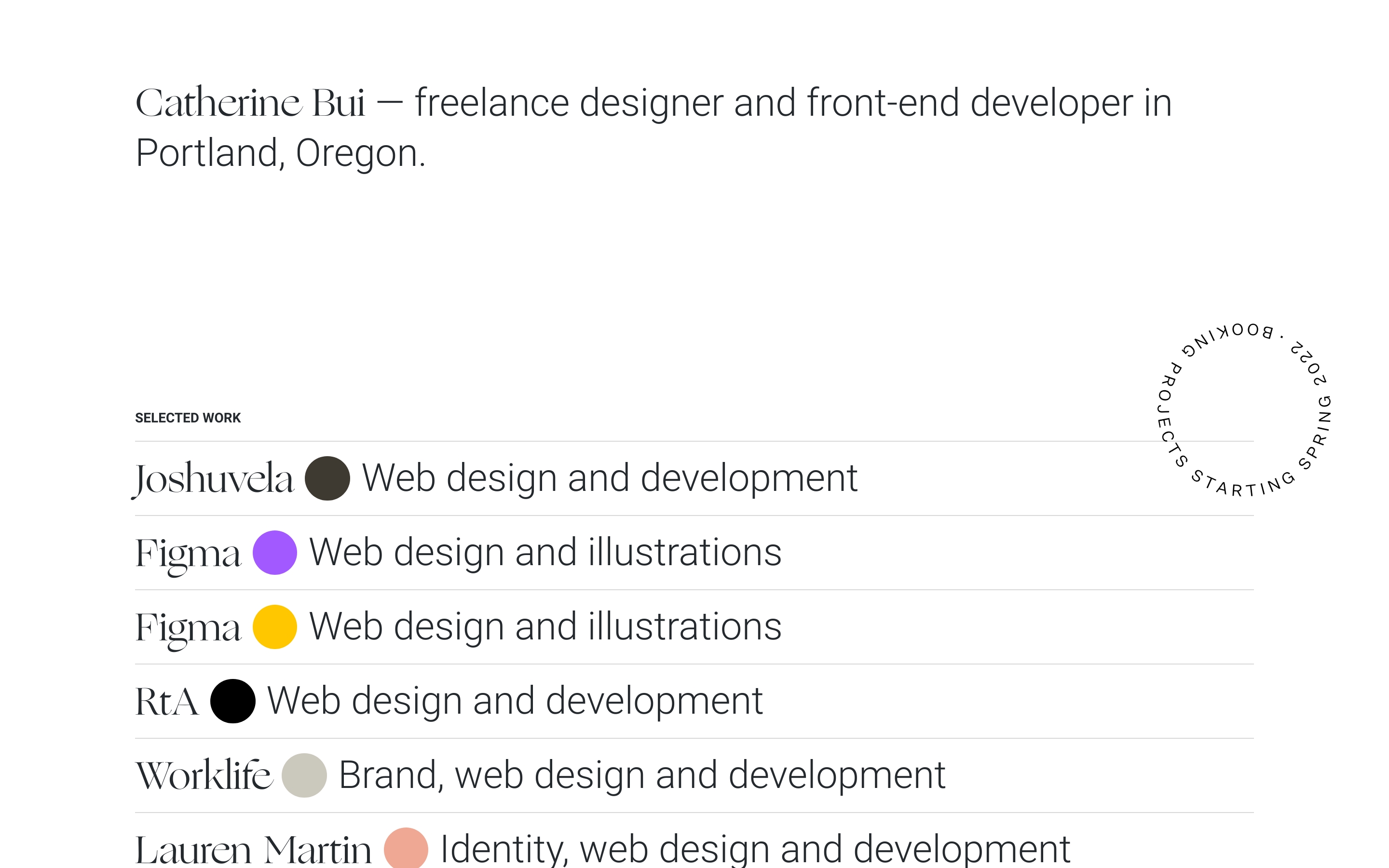The image size is (1389, 868).
Task: Open the Figma project with yellow dot
Action: coord(188,627)
